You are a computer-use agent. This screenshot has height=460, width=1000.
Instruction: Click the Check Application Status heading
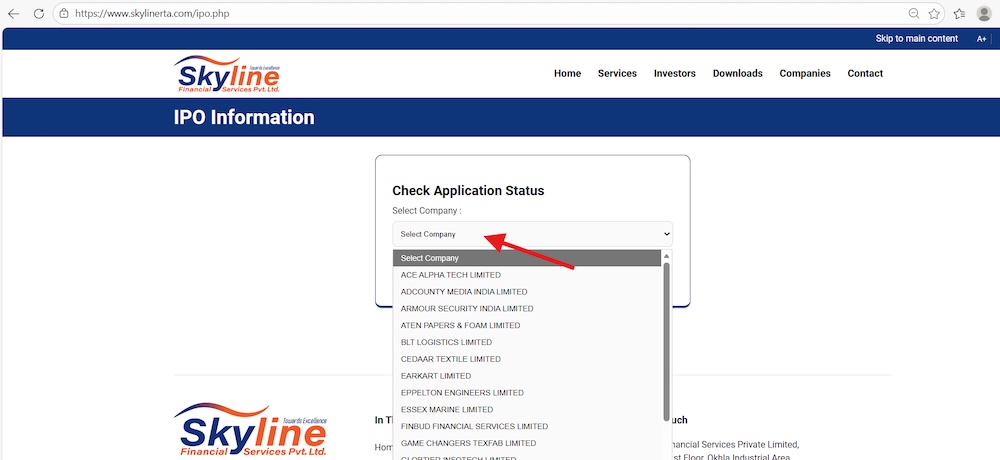point(468,190)
